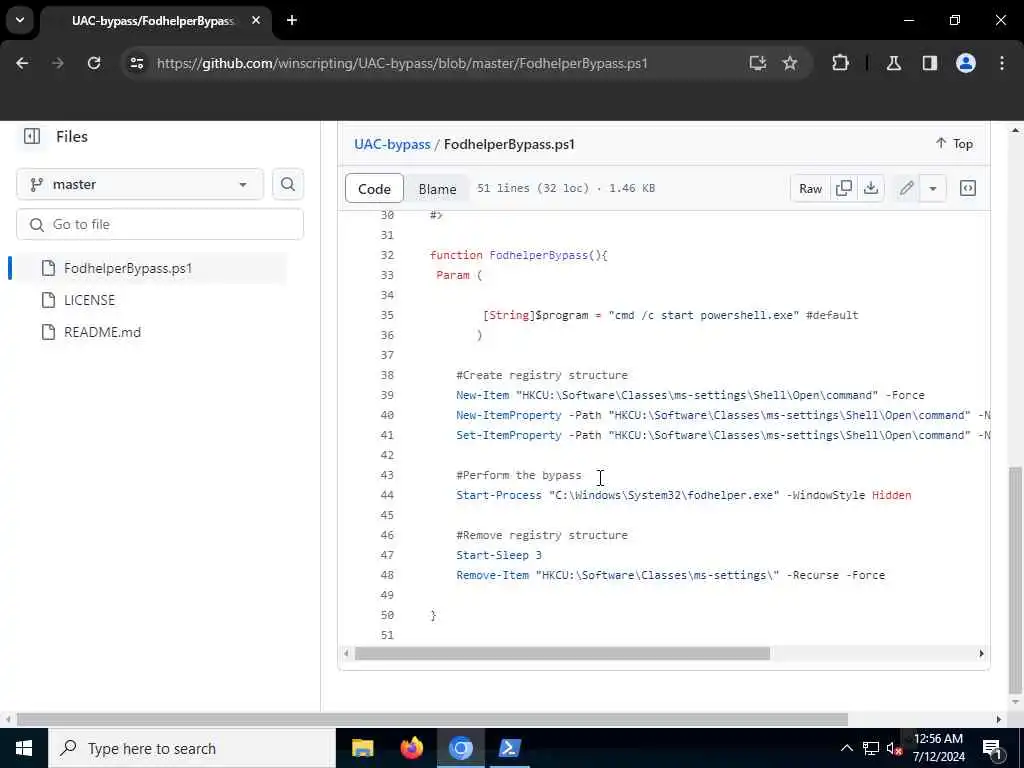Select line number 39
The height and width of the screenshot is (768, 1024).
click(387, 395)
